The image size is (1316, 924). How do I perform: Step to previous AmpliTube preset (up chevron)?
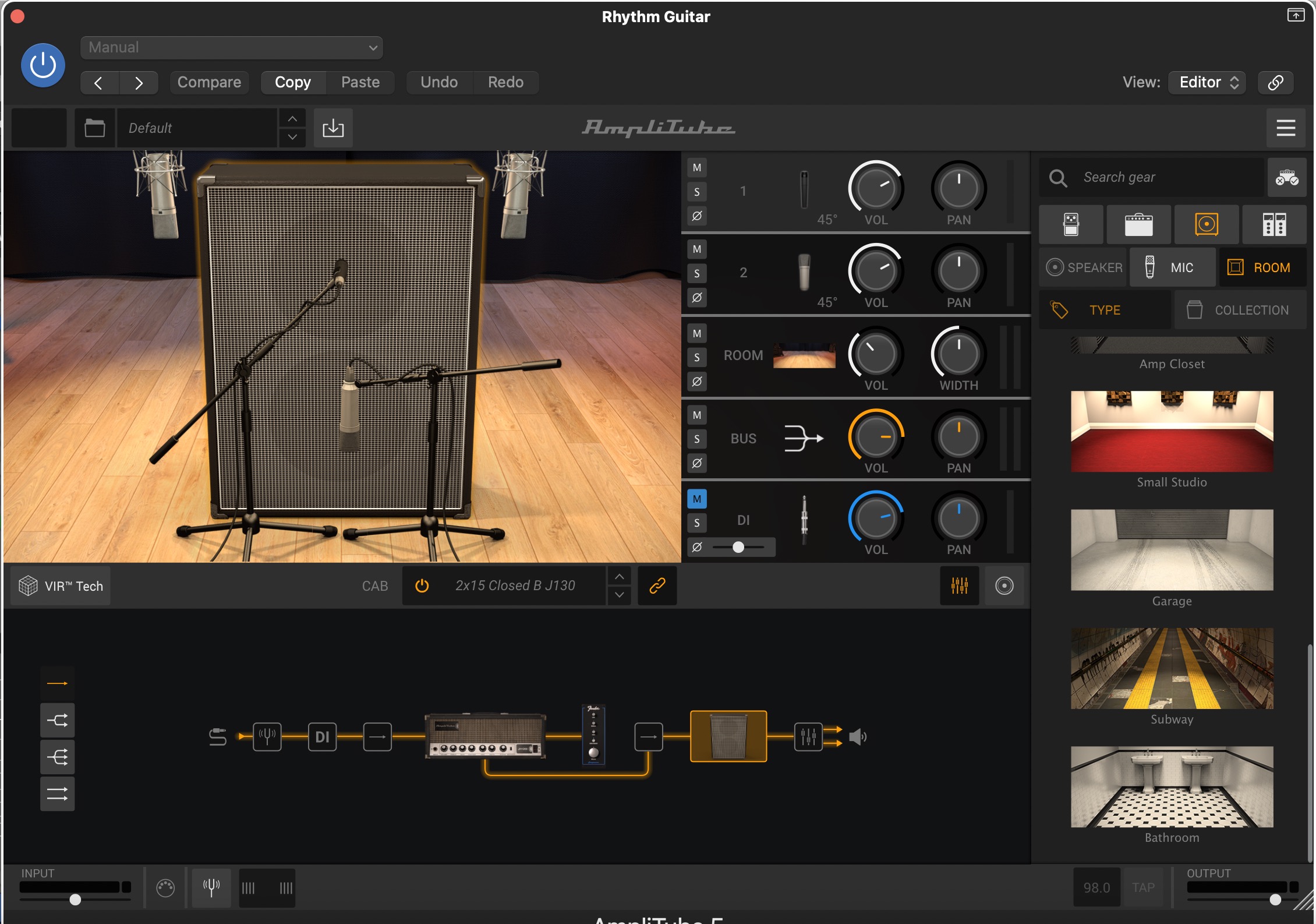[292, 119]
